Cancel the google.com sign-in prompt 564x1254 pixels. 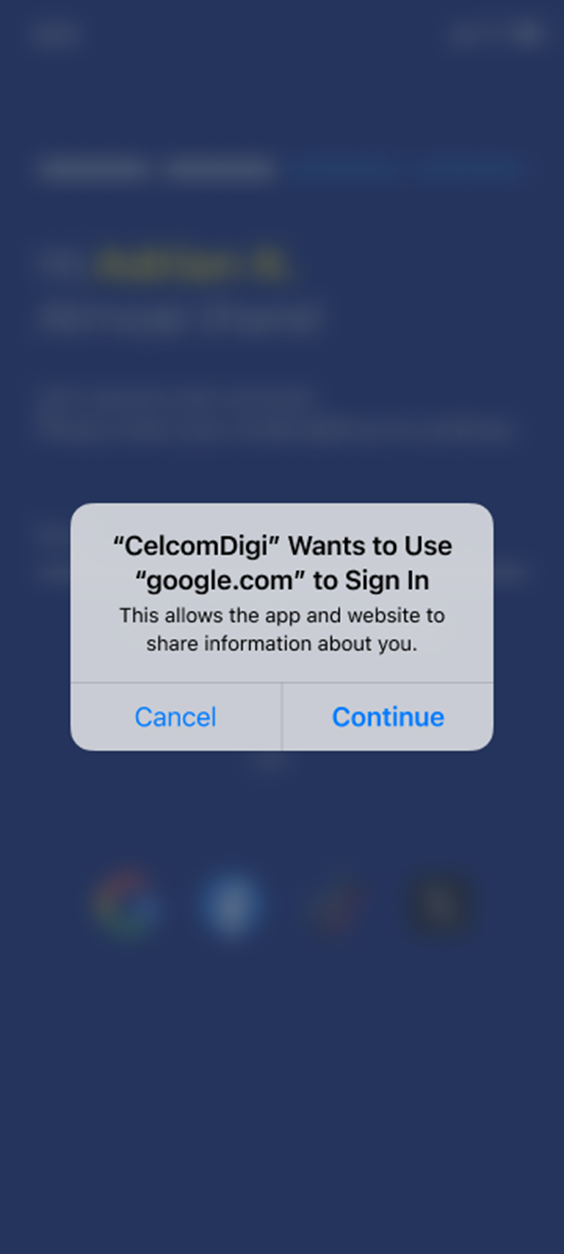(x=176, y=717)
